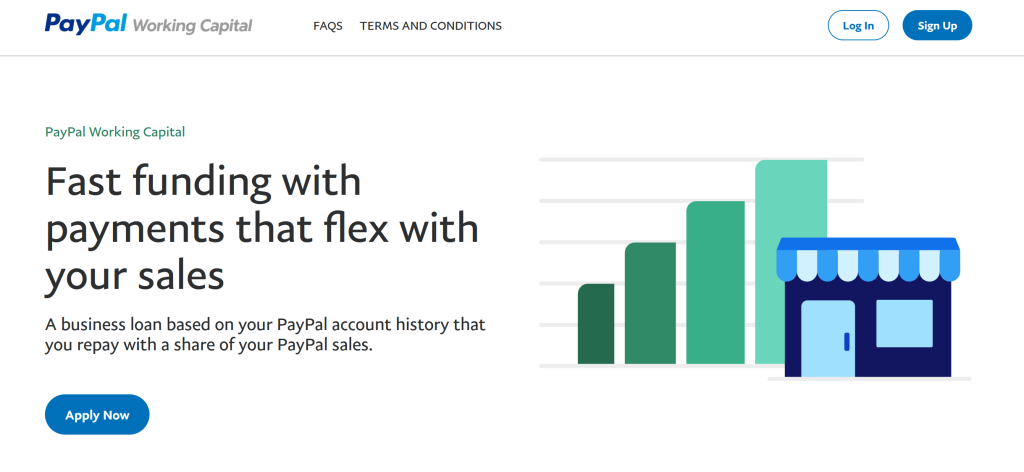The image size is (1024, 472).
Task: Click the PayPal logo
Action: click(86, 24)
